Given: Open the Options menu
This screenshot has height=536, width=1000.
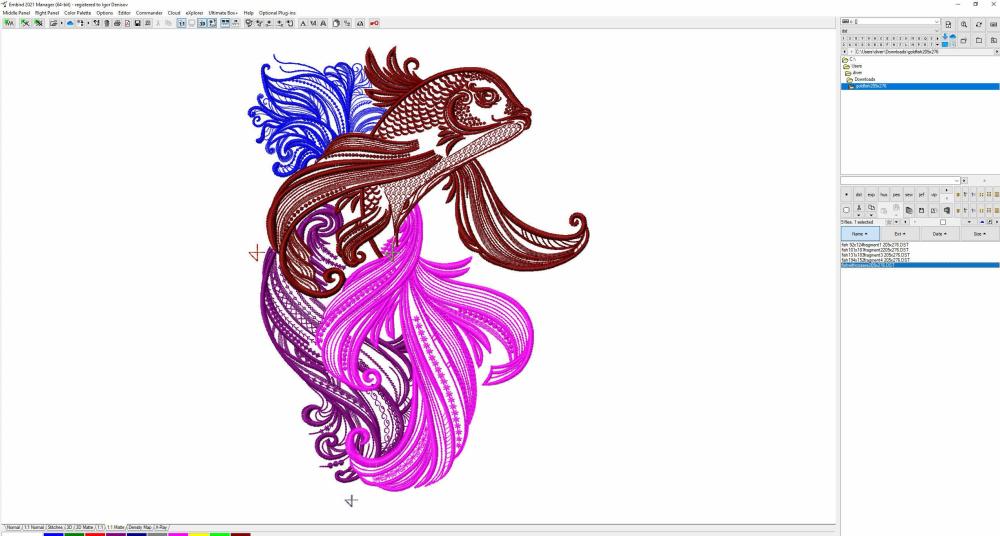Looking at the screenshot, I should click(x=105, y=13).
